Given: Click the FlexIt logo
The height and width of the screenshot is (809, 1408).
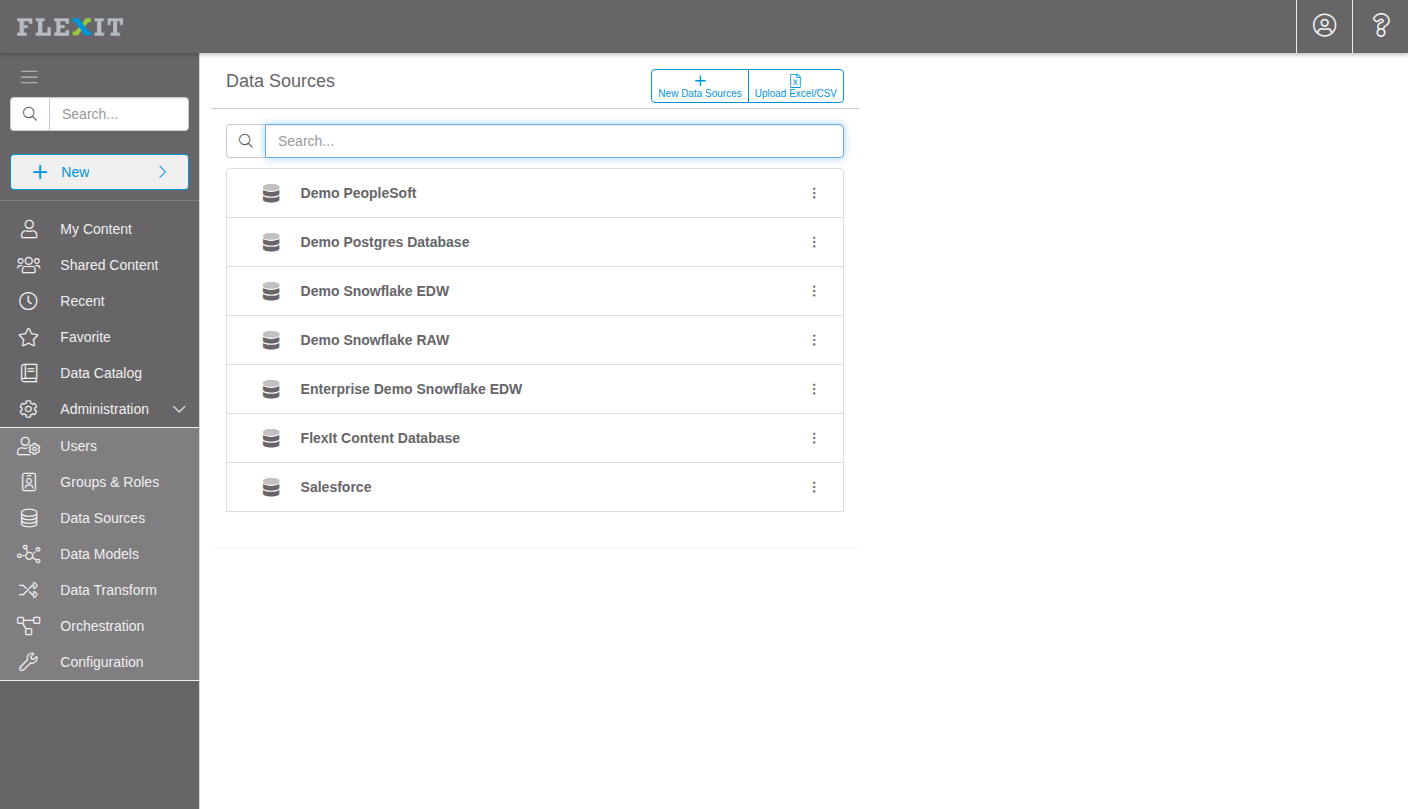Looking at the screenshot, I should click(70, 27).
